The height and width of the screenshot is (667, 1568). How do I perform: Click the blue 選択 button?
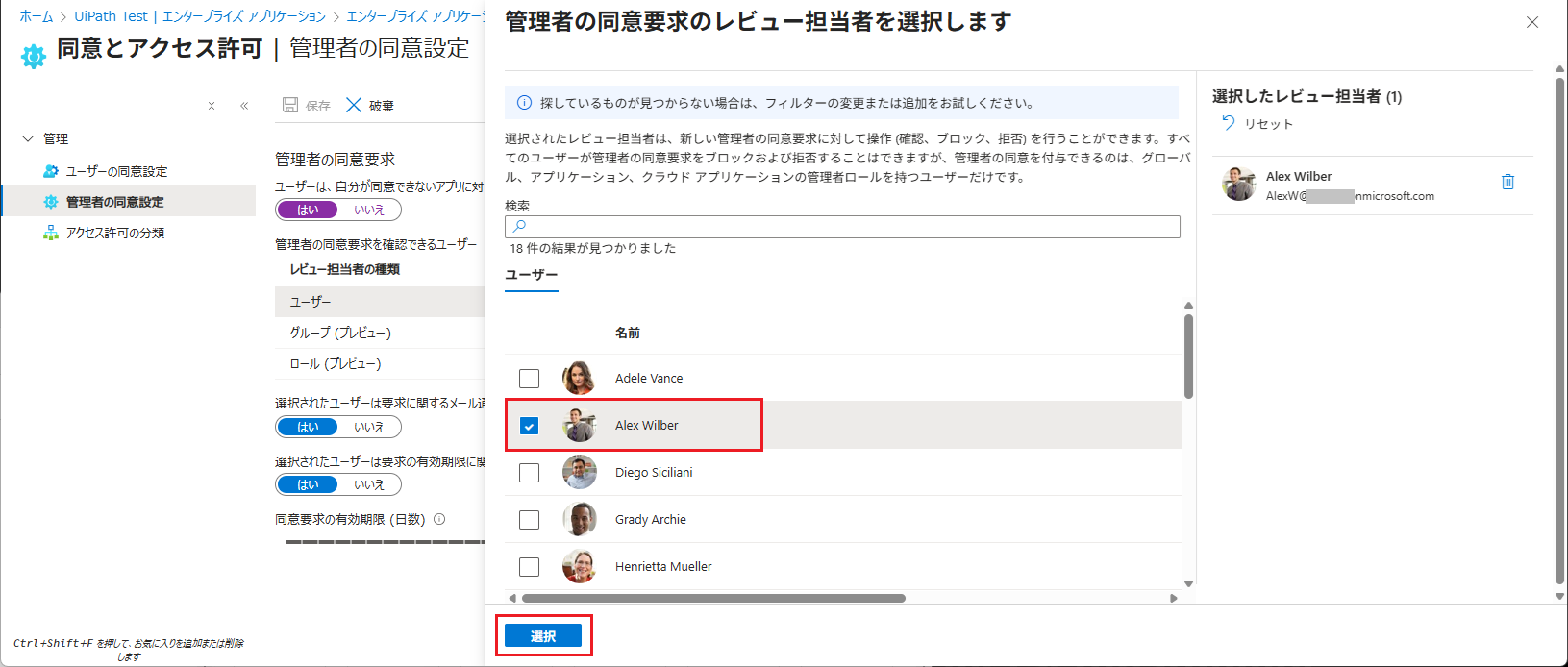[x=543, y=636]
